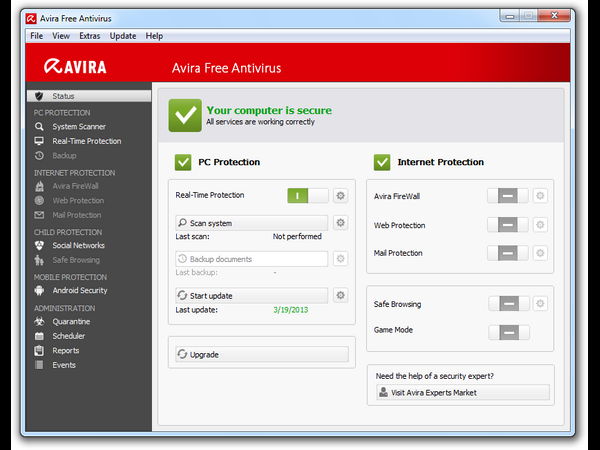Click the Android Security robot icon

(39, 290)
